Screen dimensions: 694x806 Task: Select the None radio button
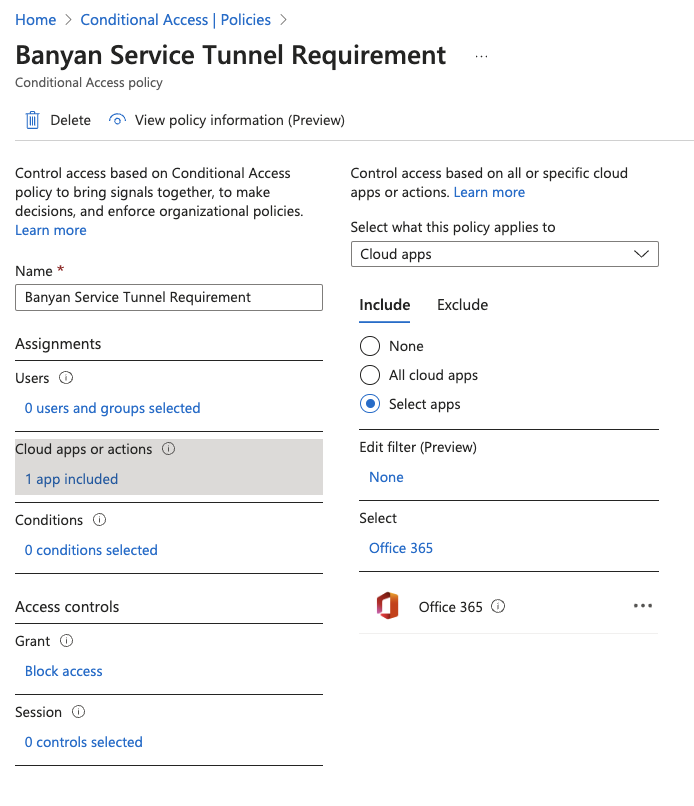[x=370, y=346]
